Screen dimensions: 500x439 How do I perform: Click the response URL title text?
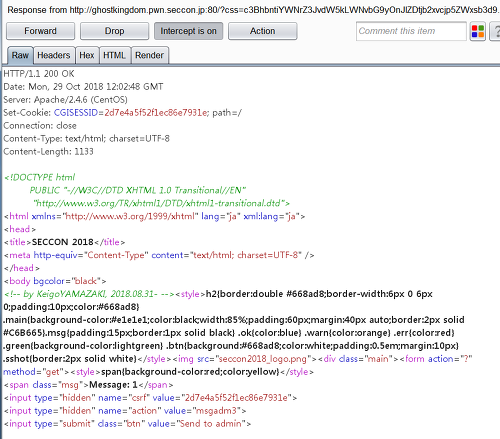(253, 10)
